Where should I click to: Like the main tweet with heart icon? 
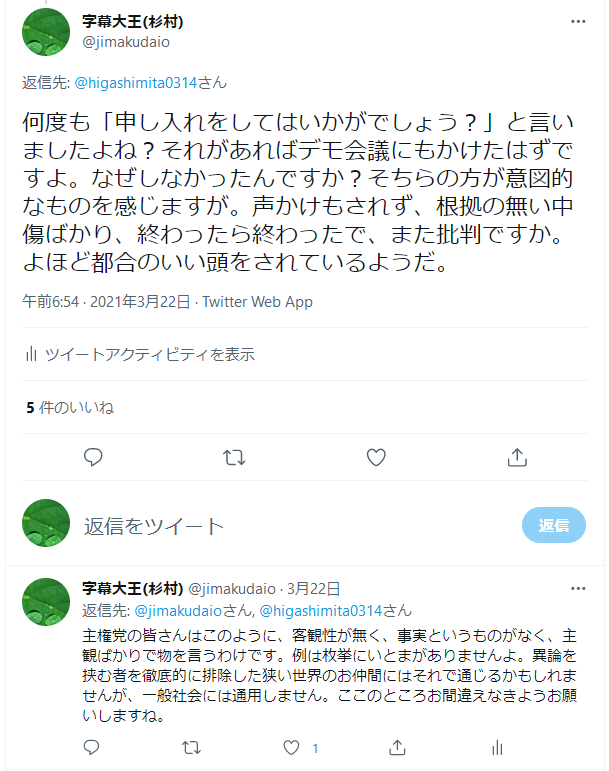(x=376, y=457)
